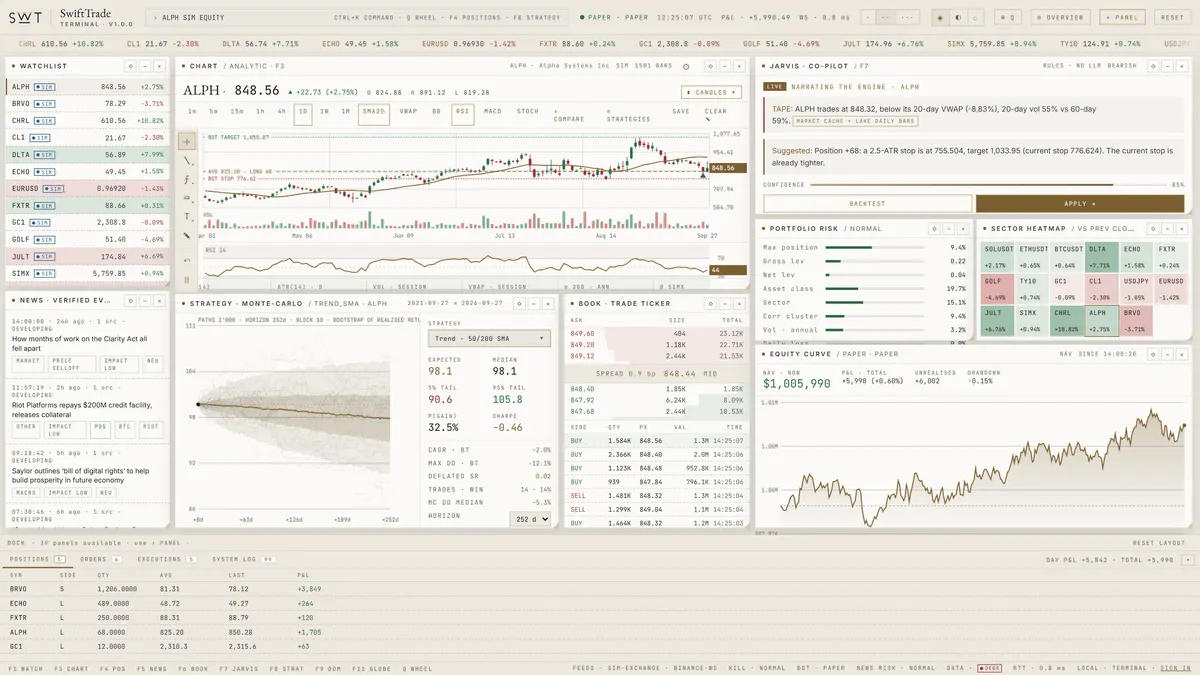Screen dimensions: 1200x675
Task: Pin the Sector Heatmap panel
Action: [x=1153, y=228]
